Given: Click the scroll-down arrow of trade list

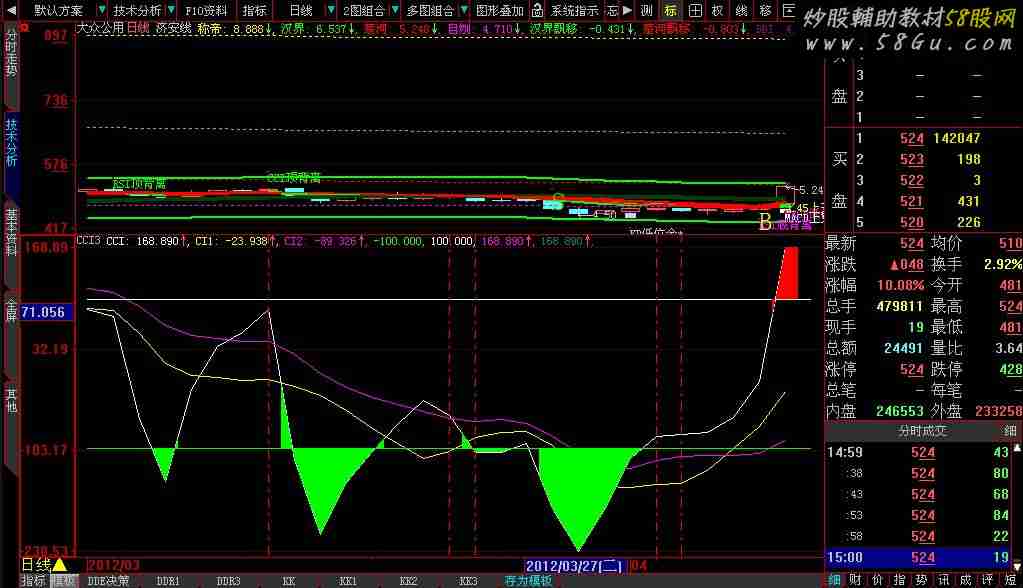Looking at the screenshot, I should (x=1016, y=566).
